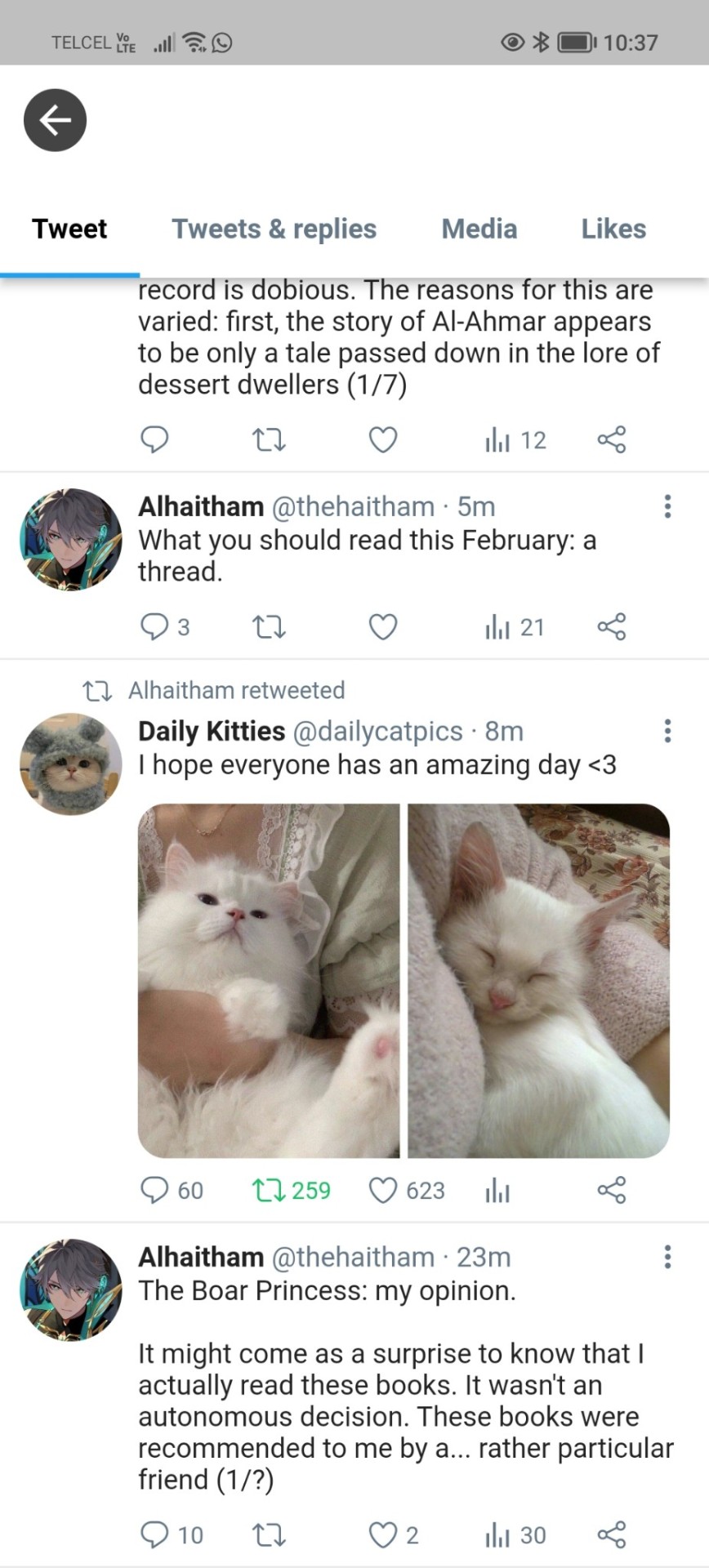The image size is (709, 1568).
Task: Open the Daily Kitties avatar
Action: click(70, 764)
